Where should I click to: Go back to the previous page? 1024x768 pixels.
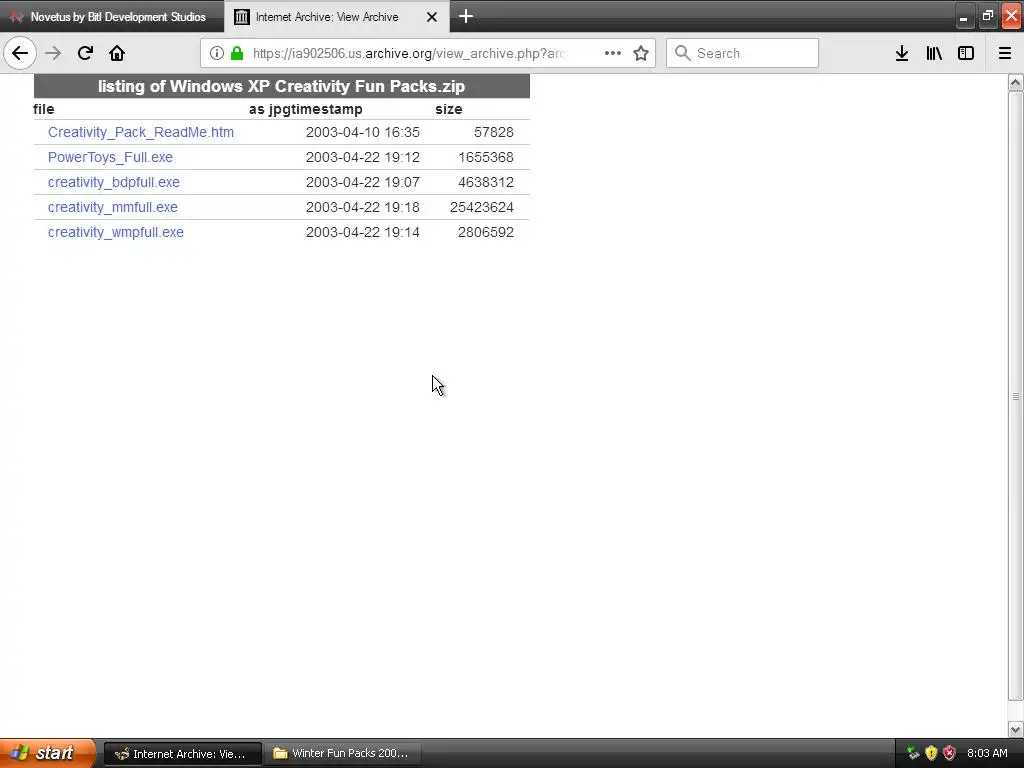[x=20, y=53]
